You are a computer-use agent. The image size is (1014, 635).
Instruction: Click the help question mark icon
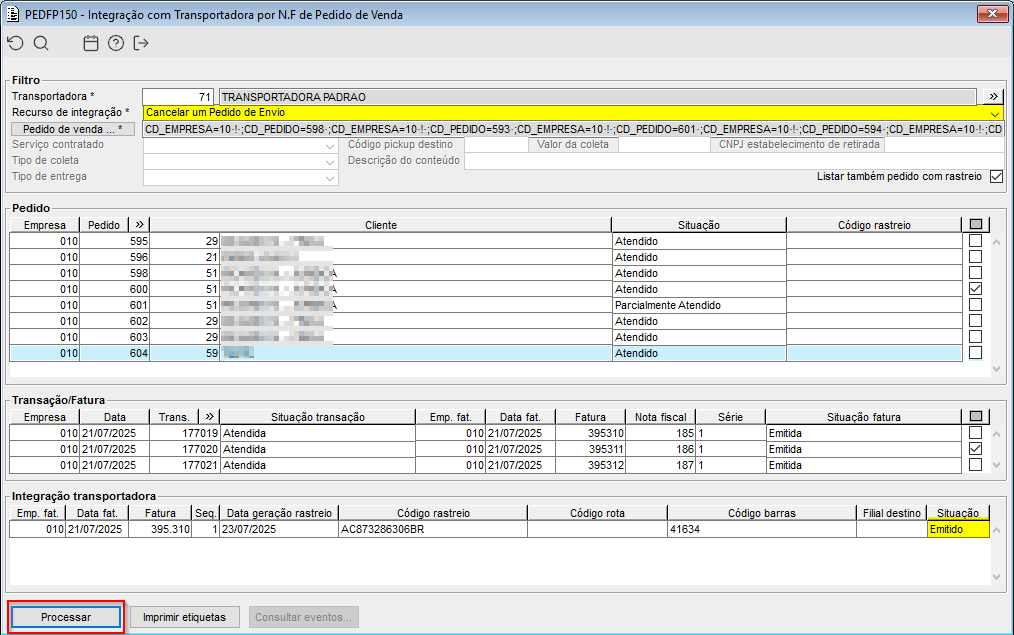point(116,43)
